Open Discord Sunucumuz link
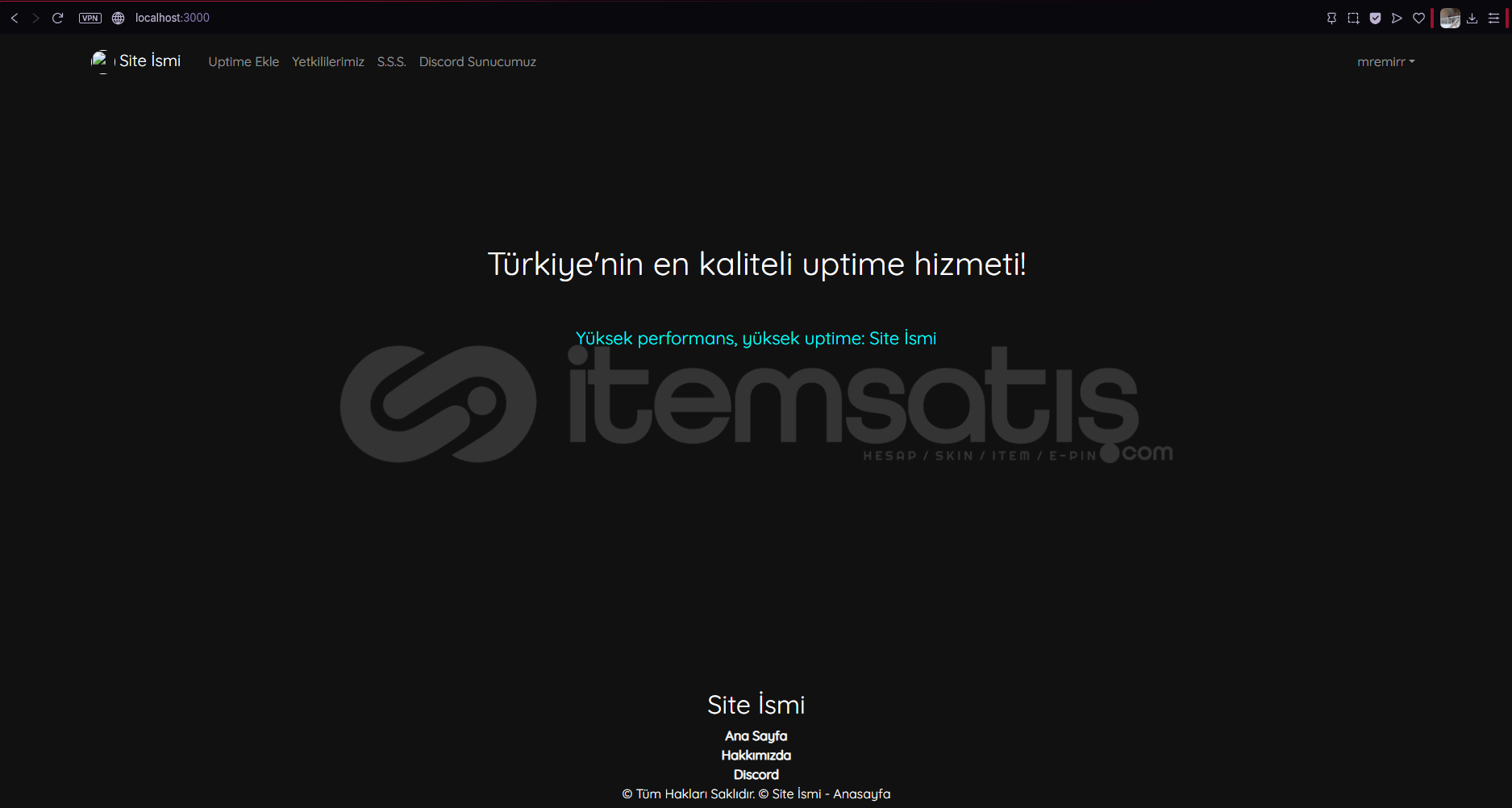1512x808 pixels. (x=477, y=62)
